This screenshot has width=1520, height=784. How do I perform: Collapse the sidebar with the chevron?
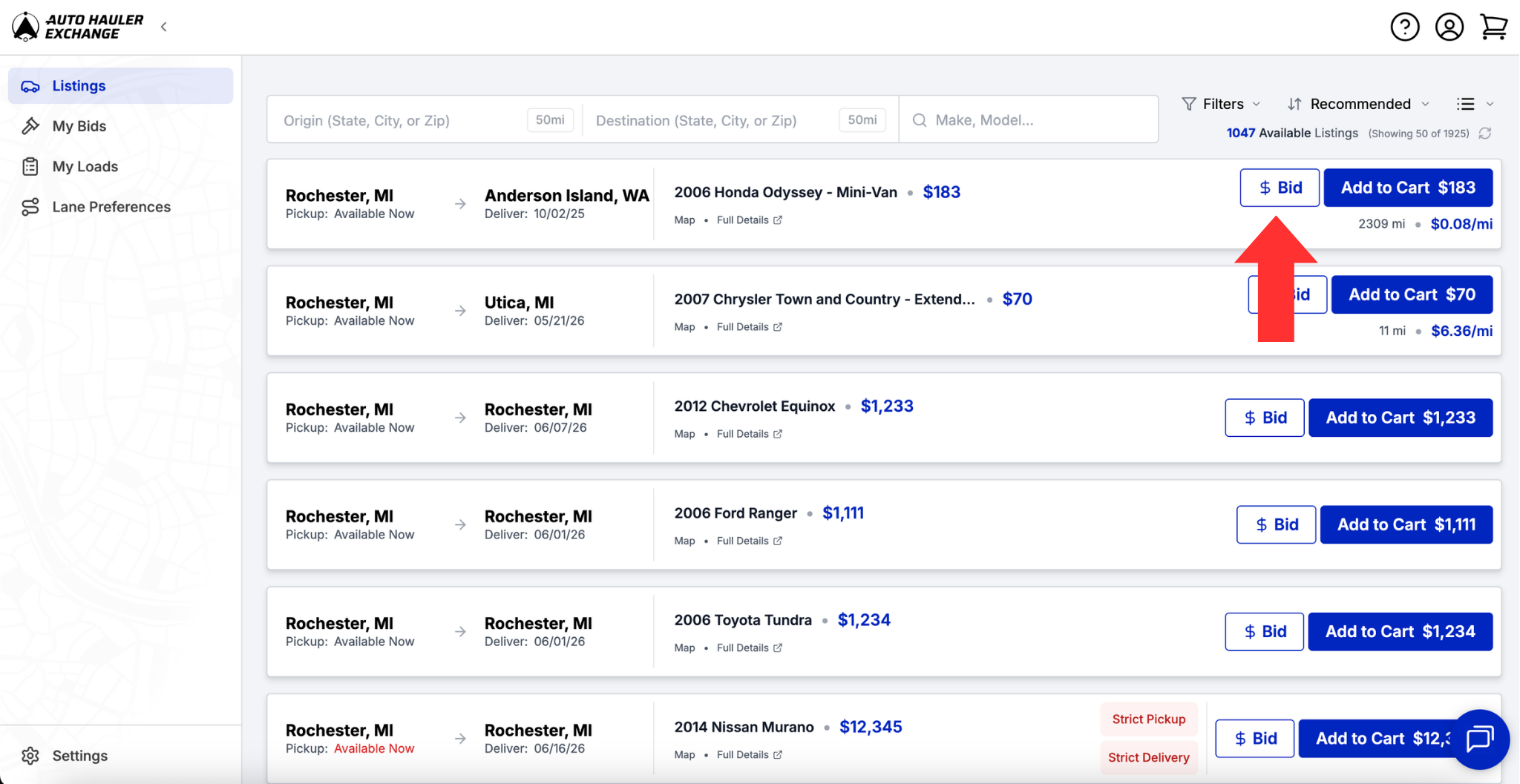164,27
